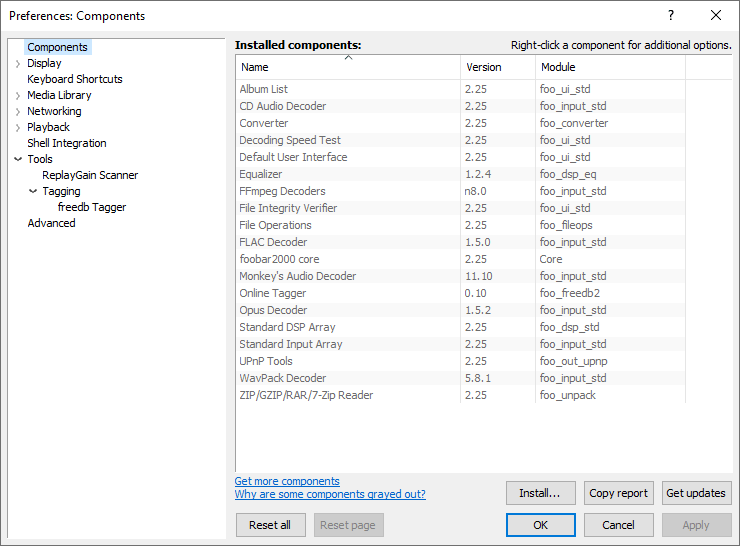Open the Get more components link
Image resolution: width=740 pixels, height=546 pixels.
coord(287,481)
